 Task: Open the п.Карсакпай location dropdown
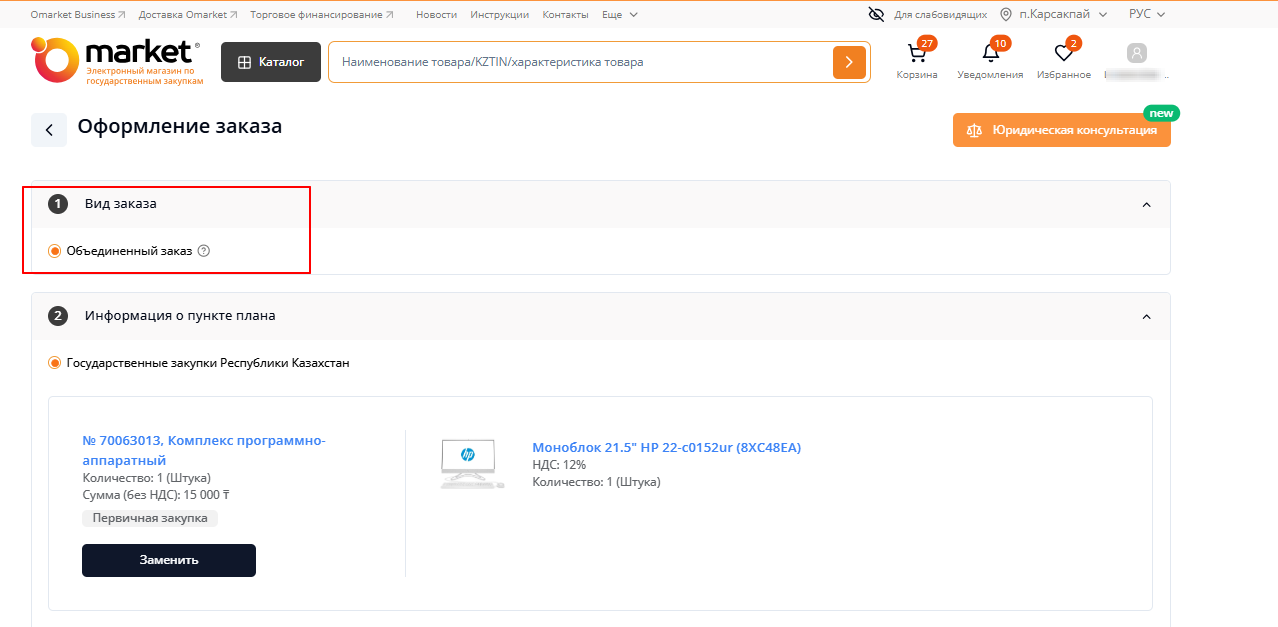click(1062, 14)
